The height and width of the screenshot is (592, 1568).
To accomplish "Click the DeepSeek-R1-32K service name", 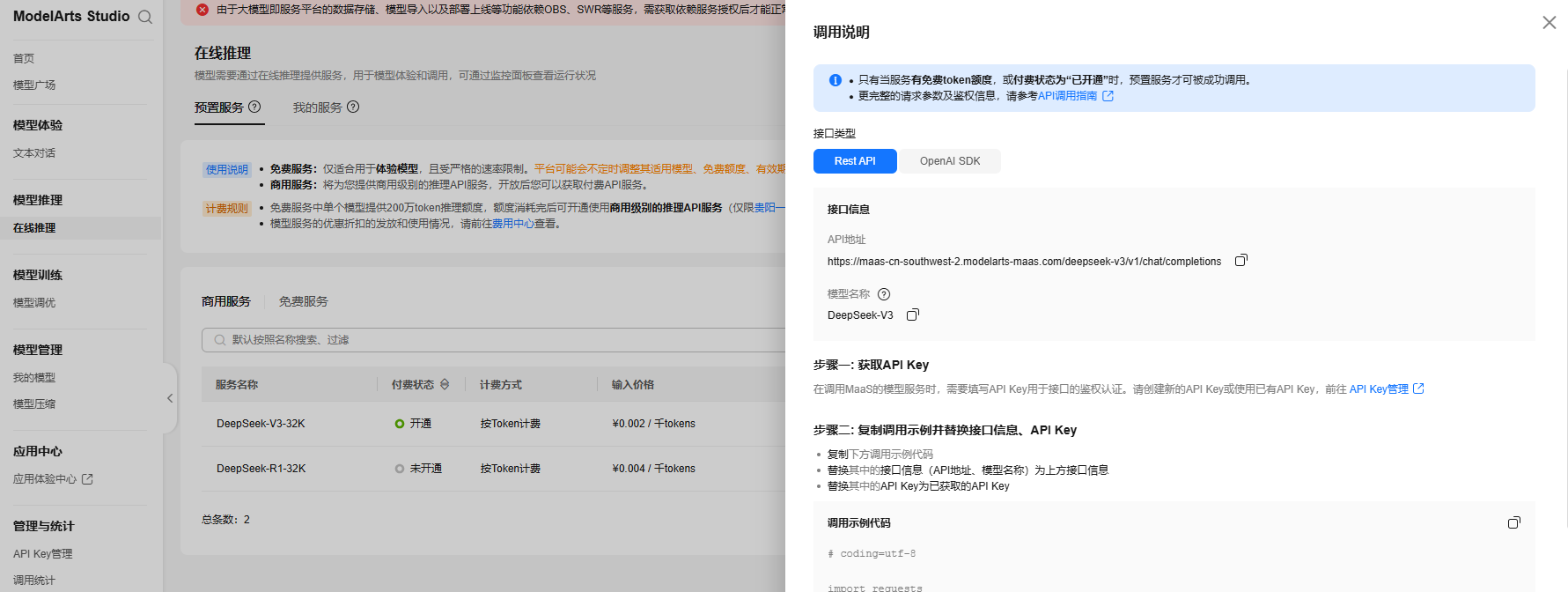I will coord(261,469).
